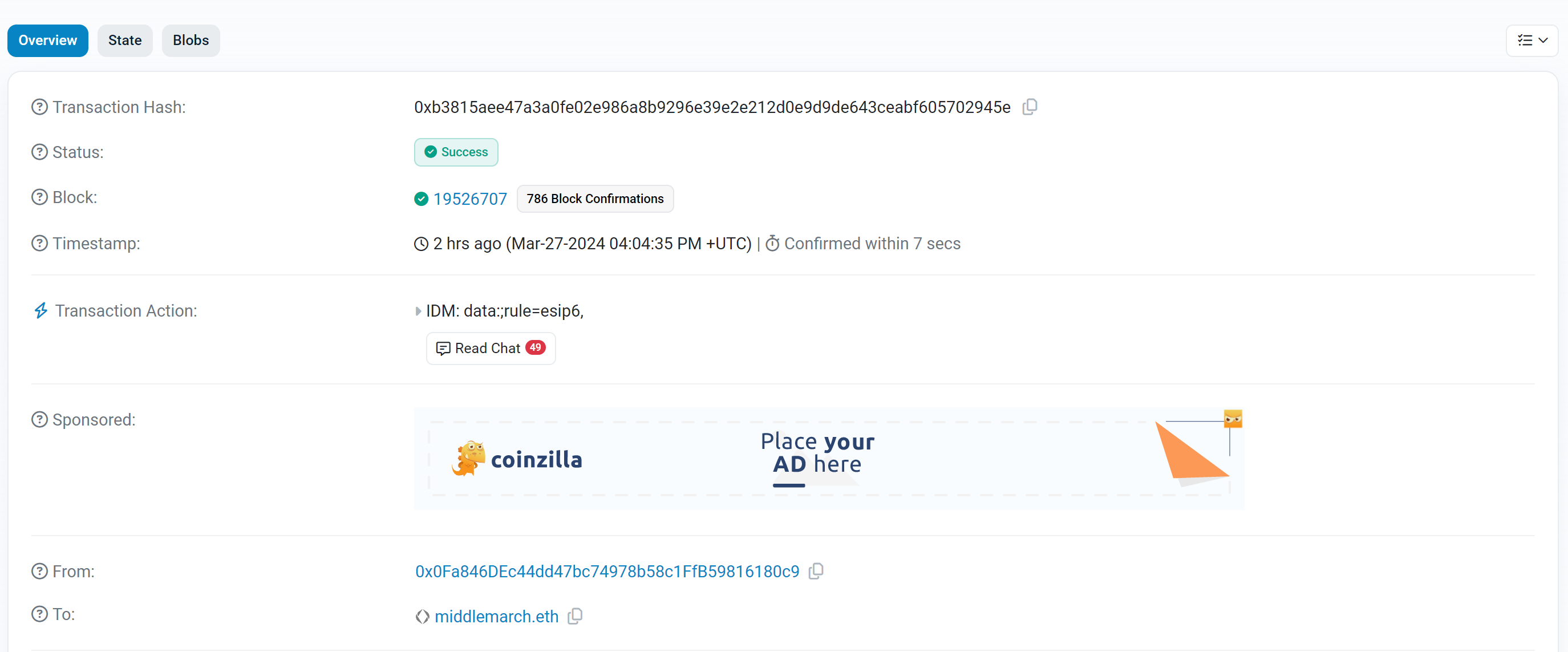Open Read Chat with 49 messages
Image resolution: width=1568 pixels, height=652 pixels.
[x=490, y=348]
